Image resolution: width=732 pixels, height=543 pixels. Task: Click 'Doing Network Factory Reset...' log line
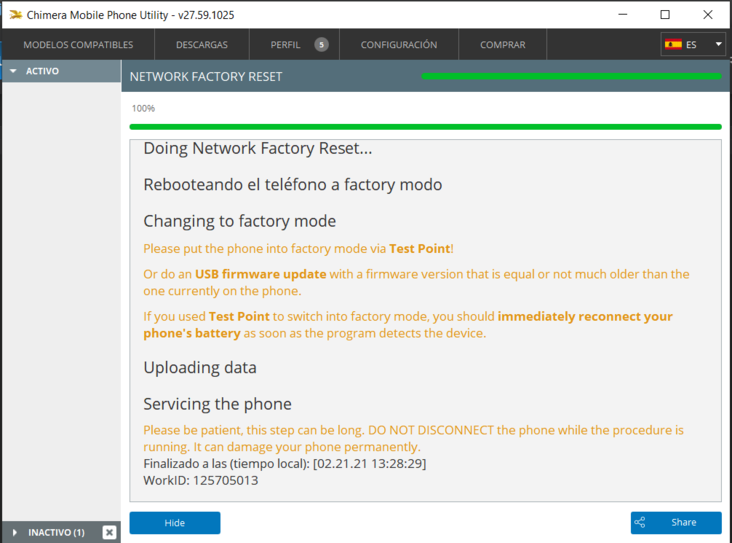click(258, 148)
